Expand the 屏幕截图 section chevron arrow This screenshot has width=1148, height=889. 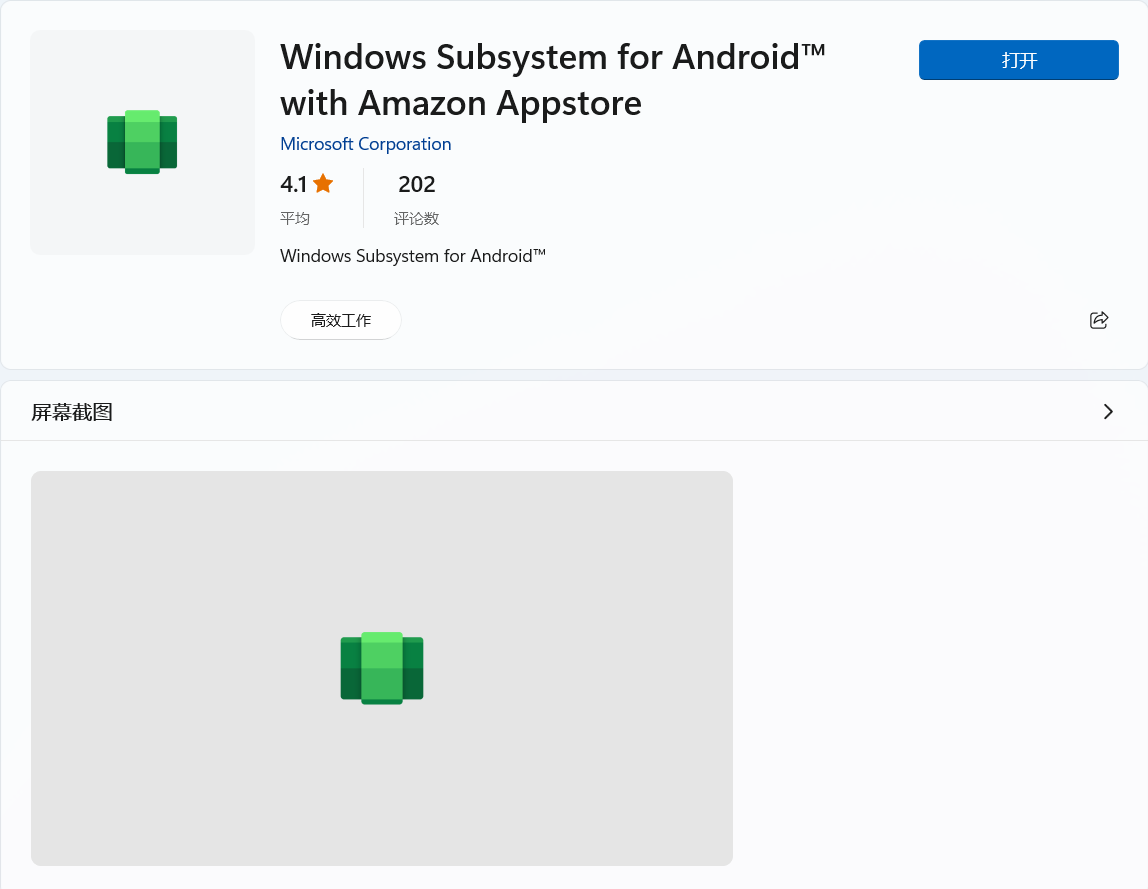click(1107, 411)
